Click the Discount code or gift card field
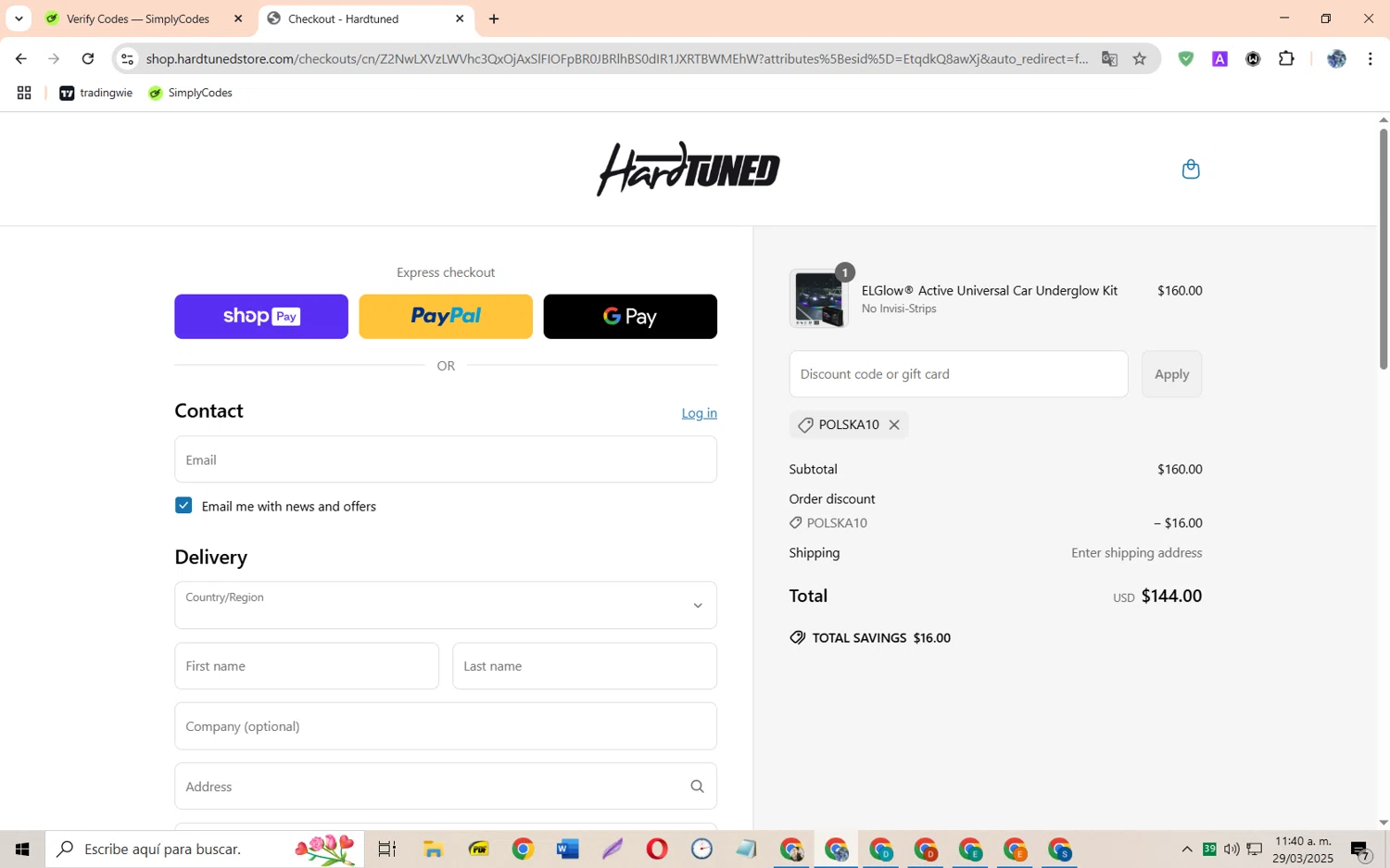The height and width of the screenshot is (868, 1390). tap(958, 374)
